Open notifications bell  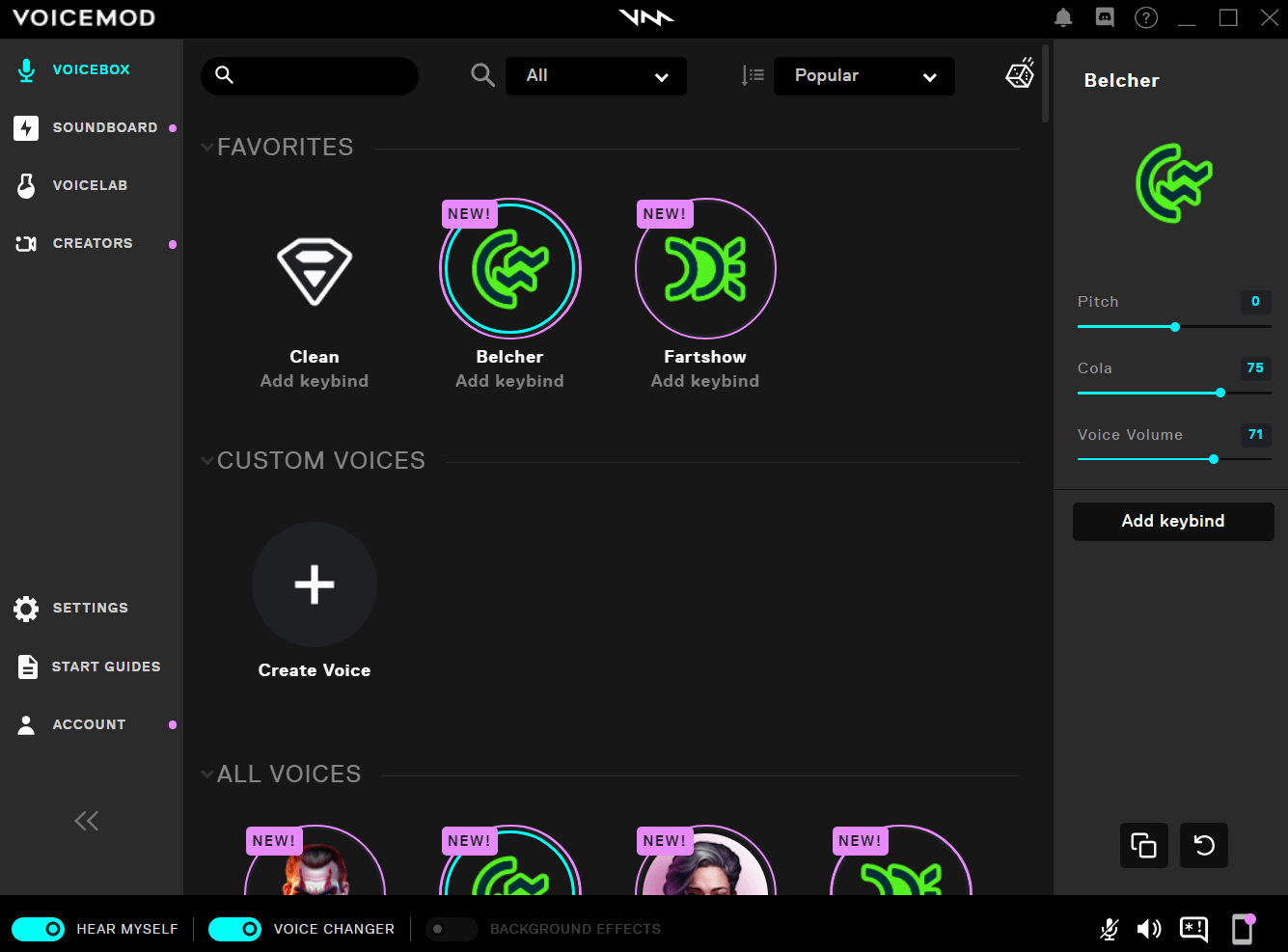coord(1063,17)
